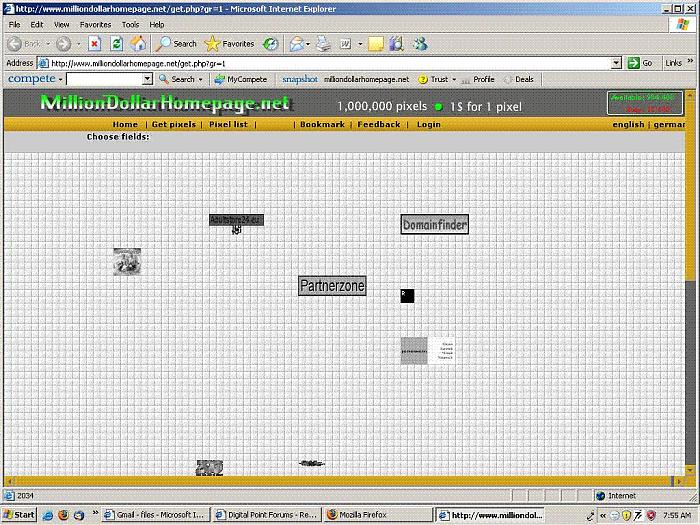Viewport: 700px width, 525px height.
Task: Click the Domainfinder ad block
Action: pos(434,224)
